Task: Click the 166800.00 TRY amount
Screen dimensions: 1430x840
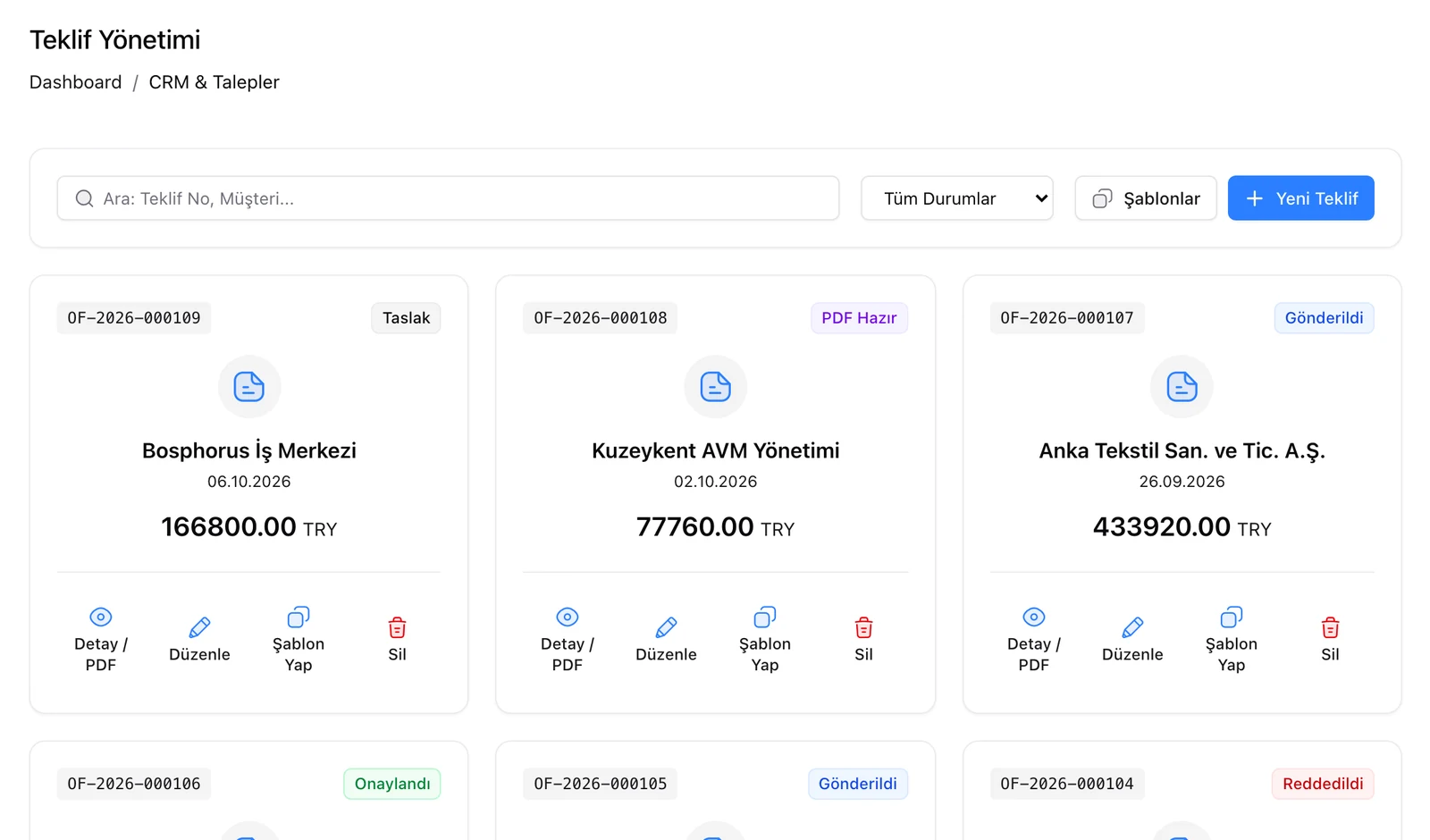Action: pyautogui.click(x=249, y=527)
